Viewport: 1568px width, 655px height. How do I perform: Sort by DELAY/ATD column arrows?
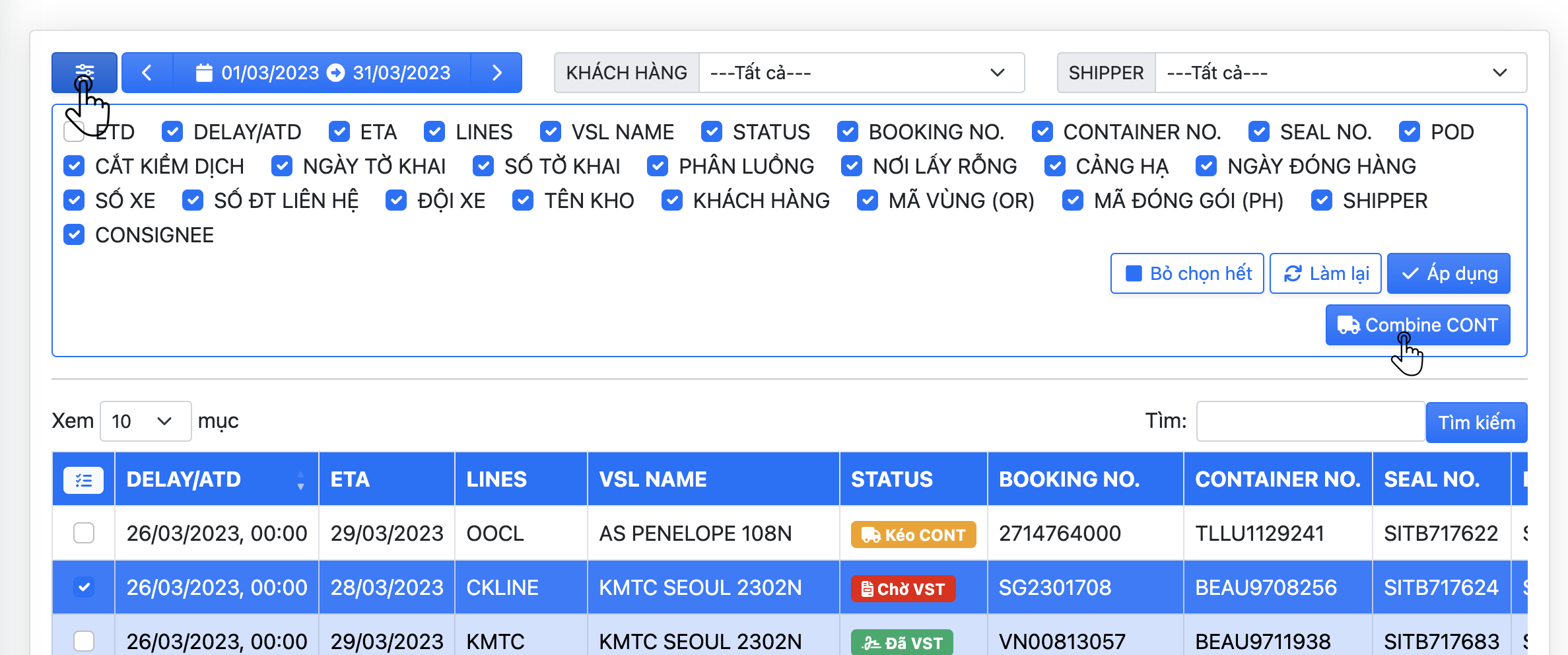click(x=300, y=480)
